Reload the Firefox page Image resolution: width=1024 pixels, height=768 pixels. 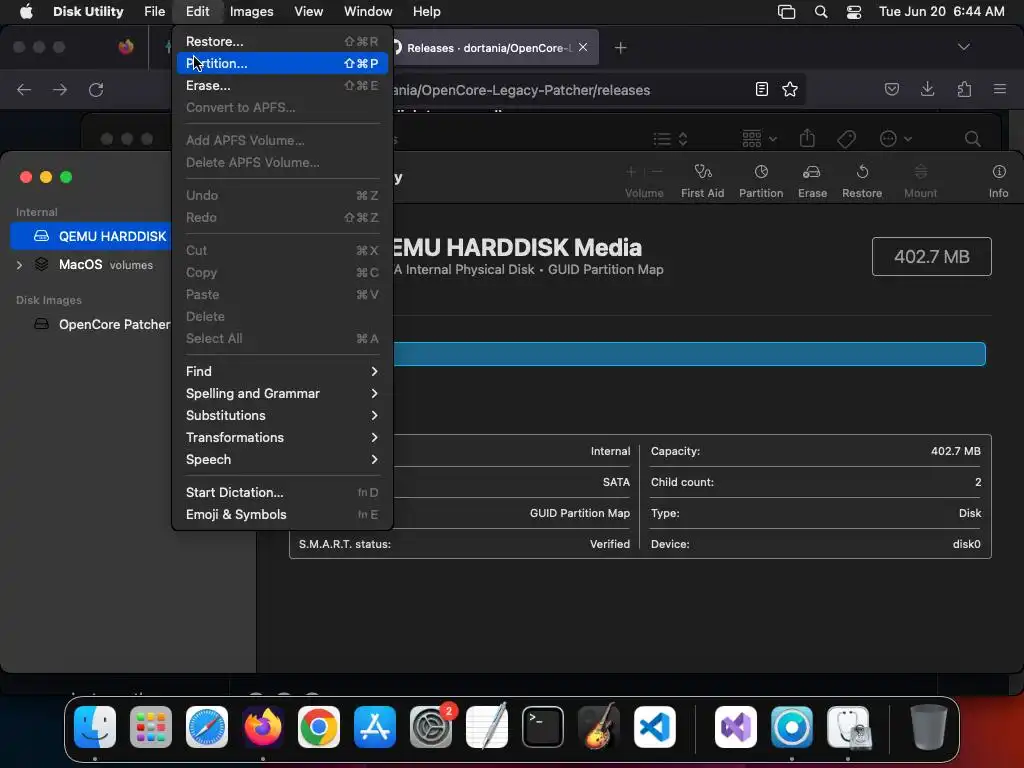[96, 89]
